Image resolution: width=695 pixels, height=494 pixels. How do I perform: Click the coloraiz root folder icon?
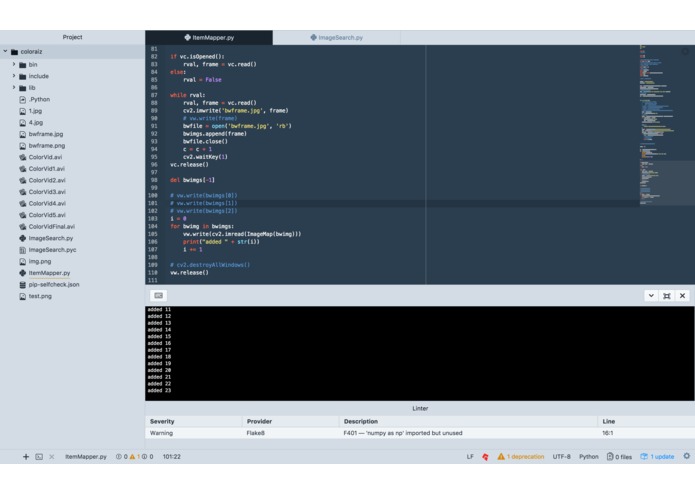pyautogui.click(x=14, y=52)
